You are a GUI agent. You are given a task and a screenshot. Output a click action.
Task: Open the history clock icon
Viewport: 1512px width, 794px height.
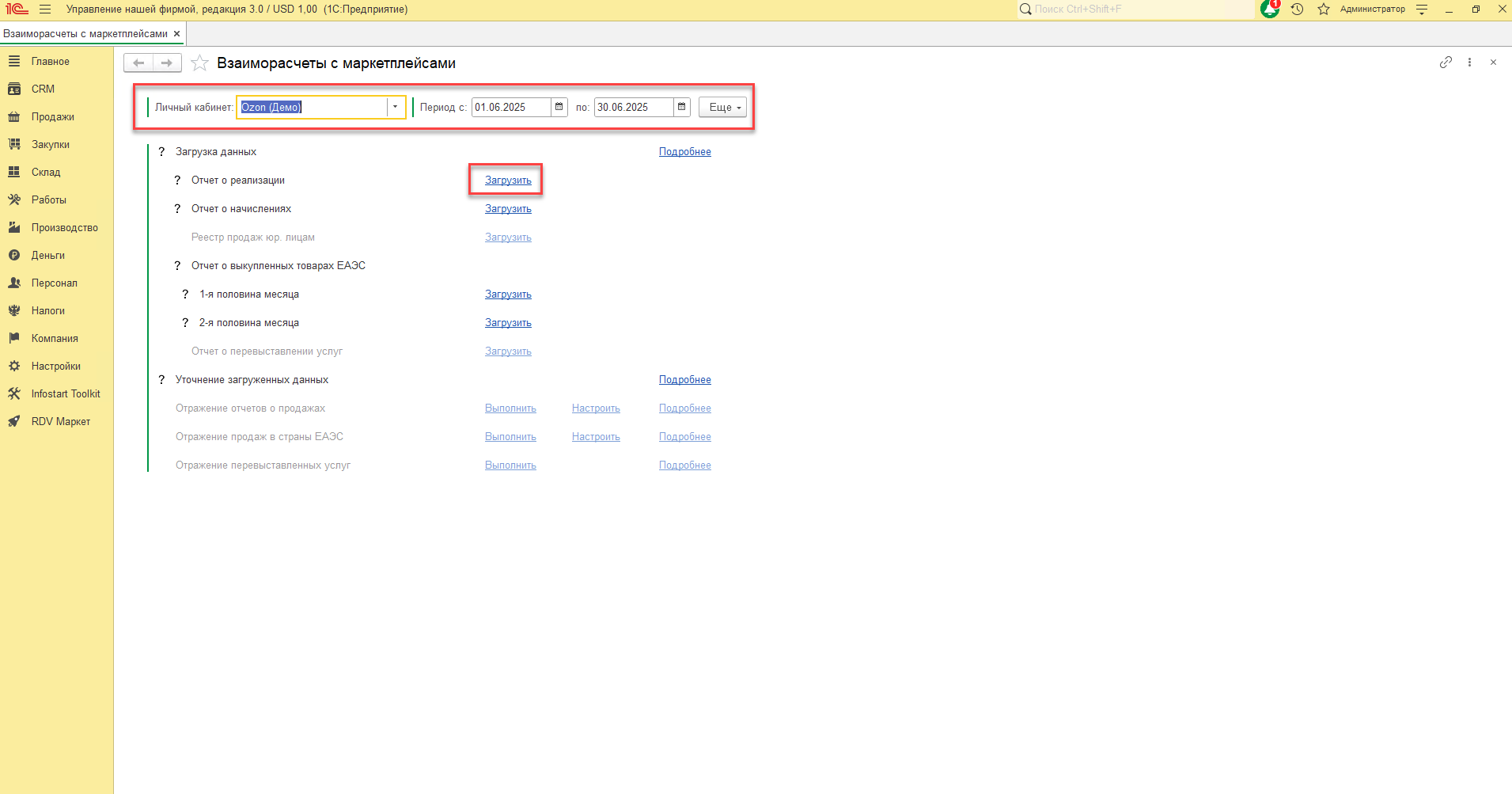(x=1297, y=9)
